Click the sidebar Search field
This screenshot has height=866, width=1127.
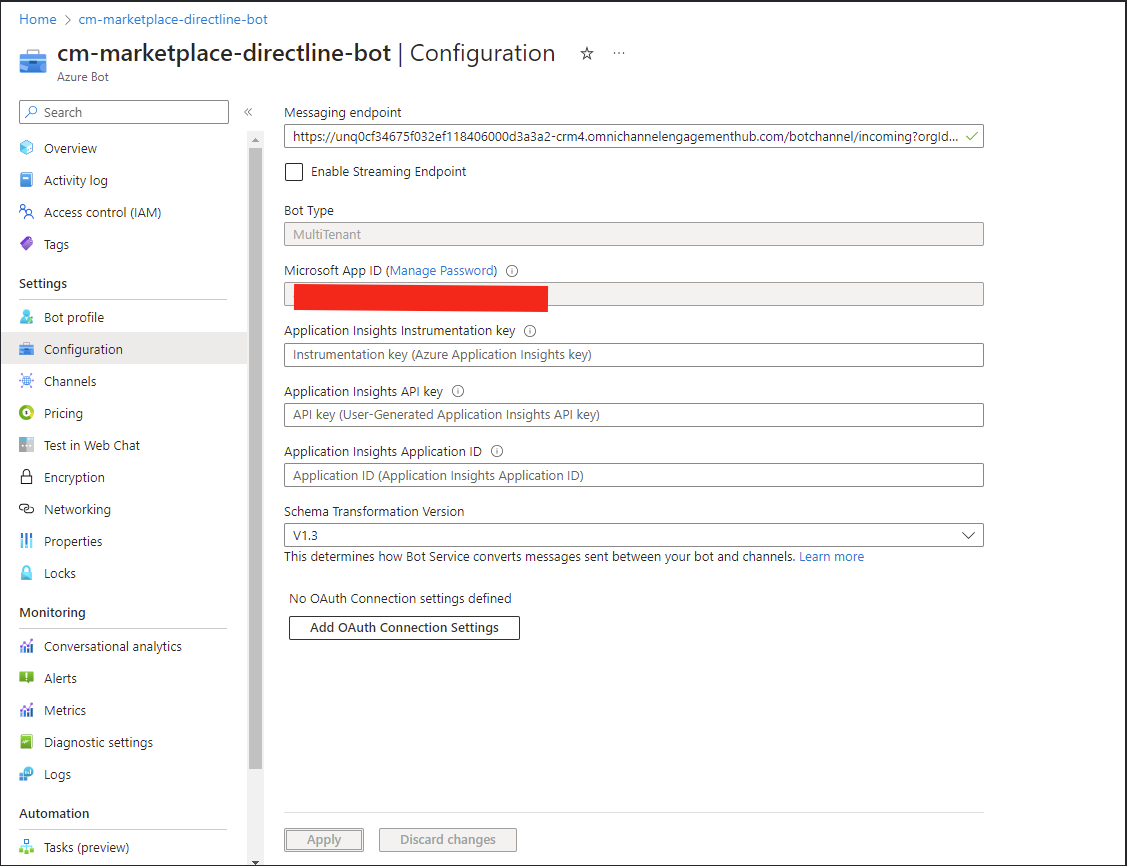point(124,112)
